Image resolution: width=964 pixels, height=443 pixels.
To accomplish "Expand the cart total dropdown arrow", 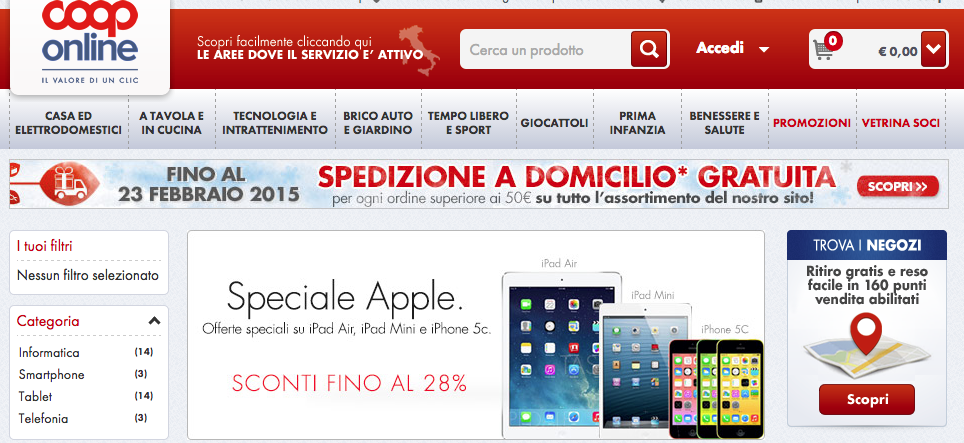I will (x=933, y=49).
